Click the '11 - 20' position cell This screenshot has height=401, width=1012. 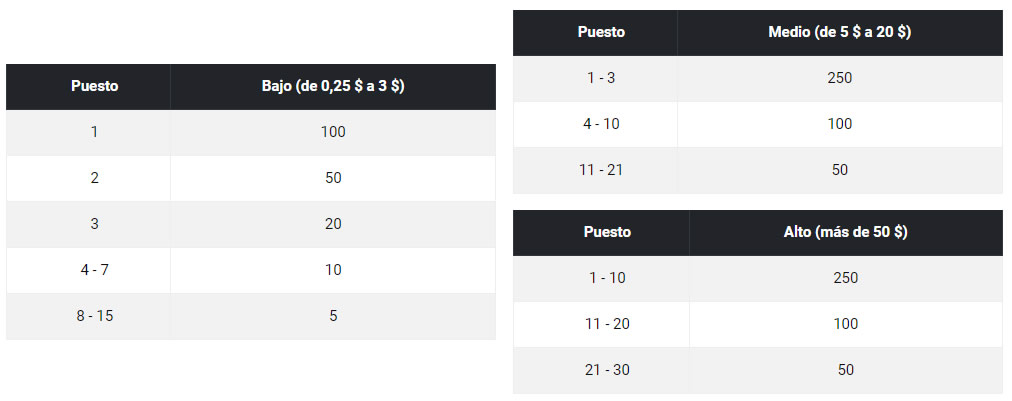[x=607, y=324]
